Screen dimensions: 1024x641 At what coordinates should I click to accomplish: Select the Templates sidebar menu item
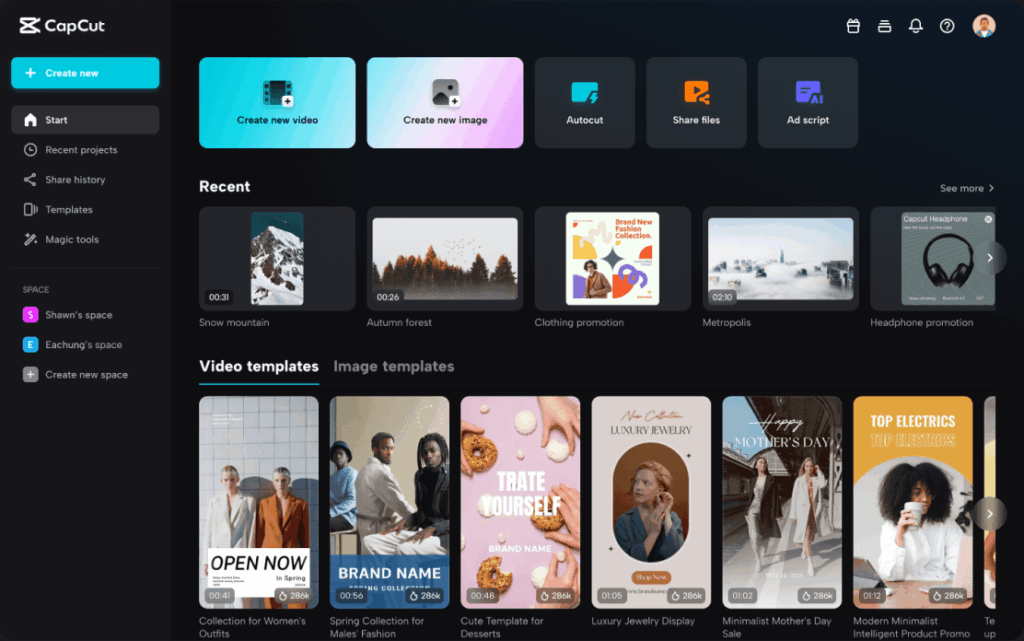click(85, 209)
